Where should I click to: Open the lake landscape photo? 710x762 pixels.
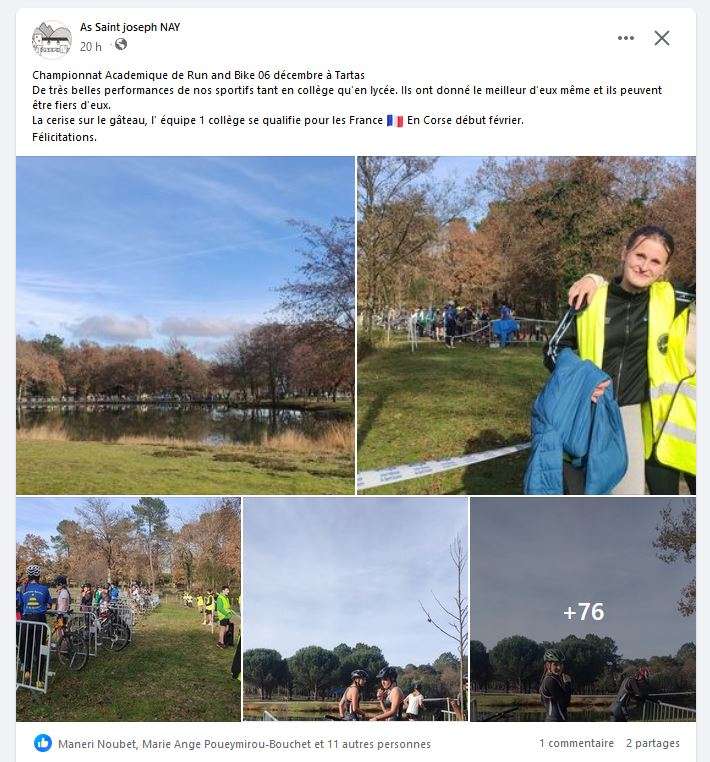point(185,325)
